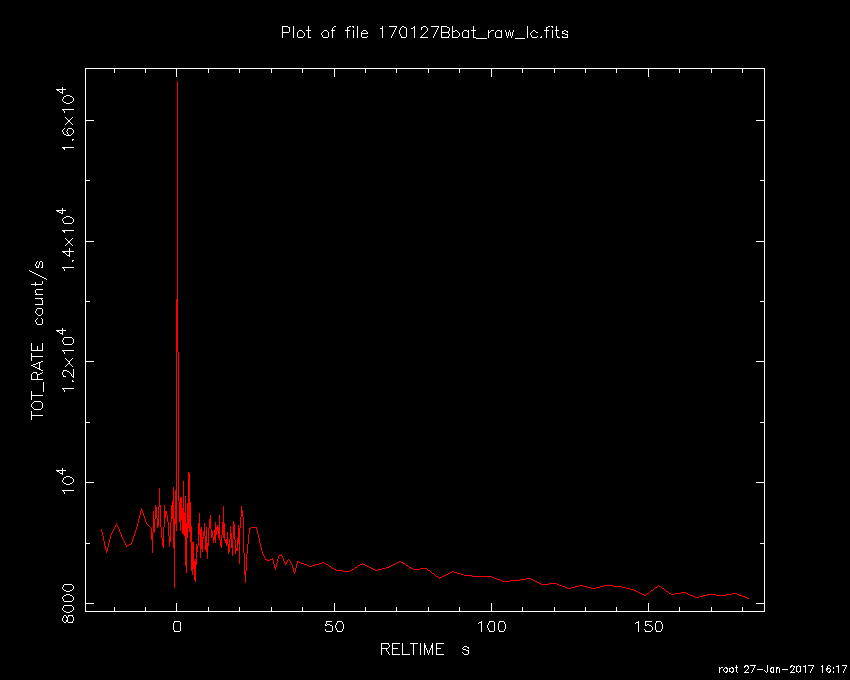Image resolution: width=850 pixels, height=680 pixels.
Task: Click the 'RELTIME s' x-axis label
Action: pos(424,649)
